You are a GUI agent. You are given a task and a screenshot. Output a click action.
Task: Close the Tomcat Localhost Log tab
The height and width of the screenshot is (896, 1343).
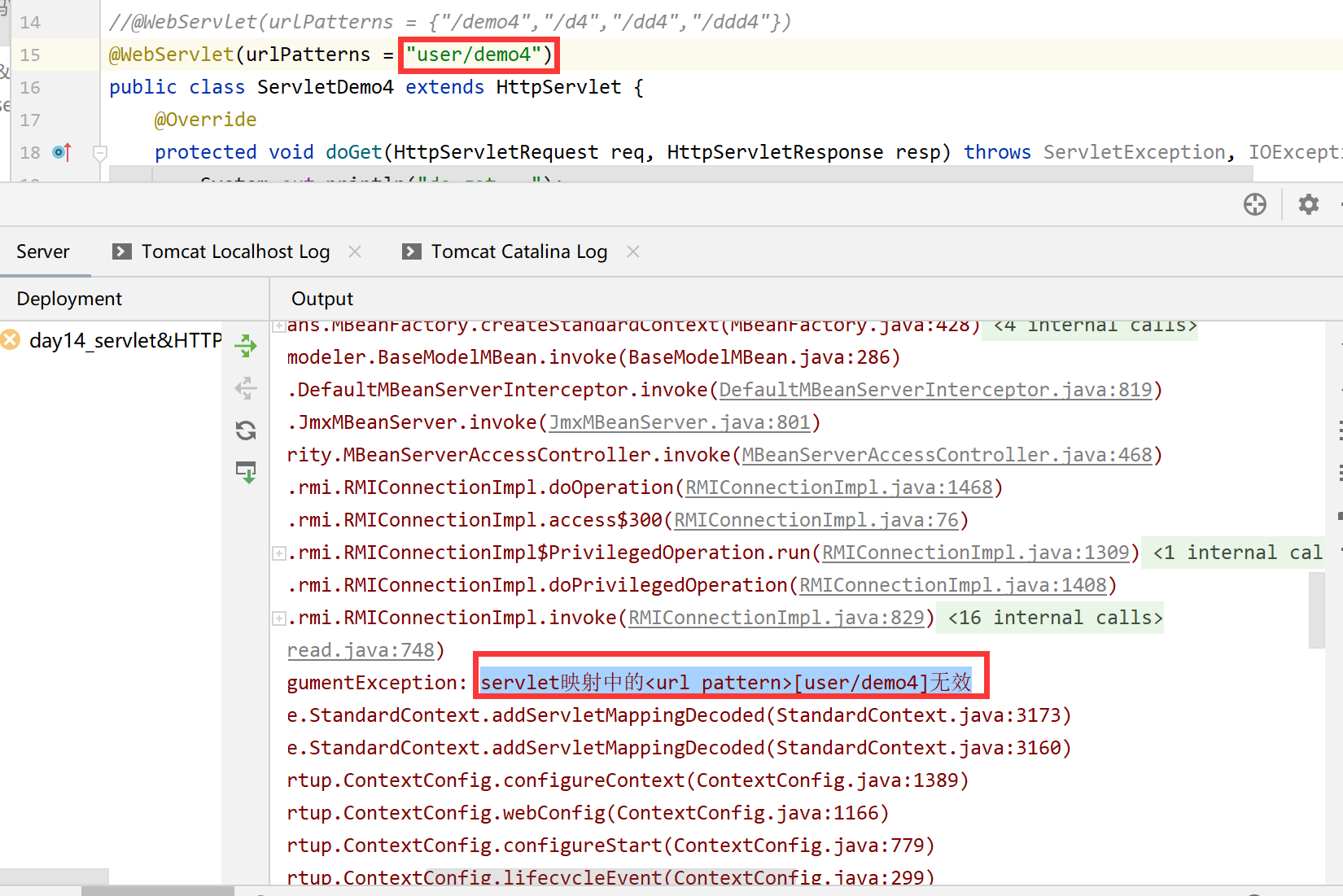coord(355,251)
